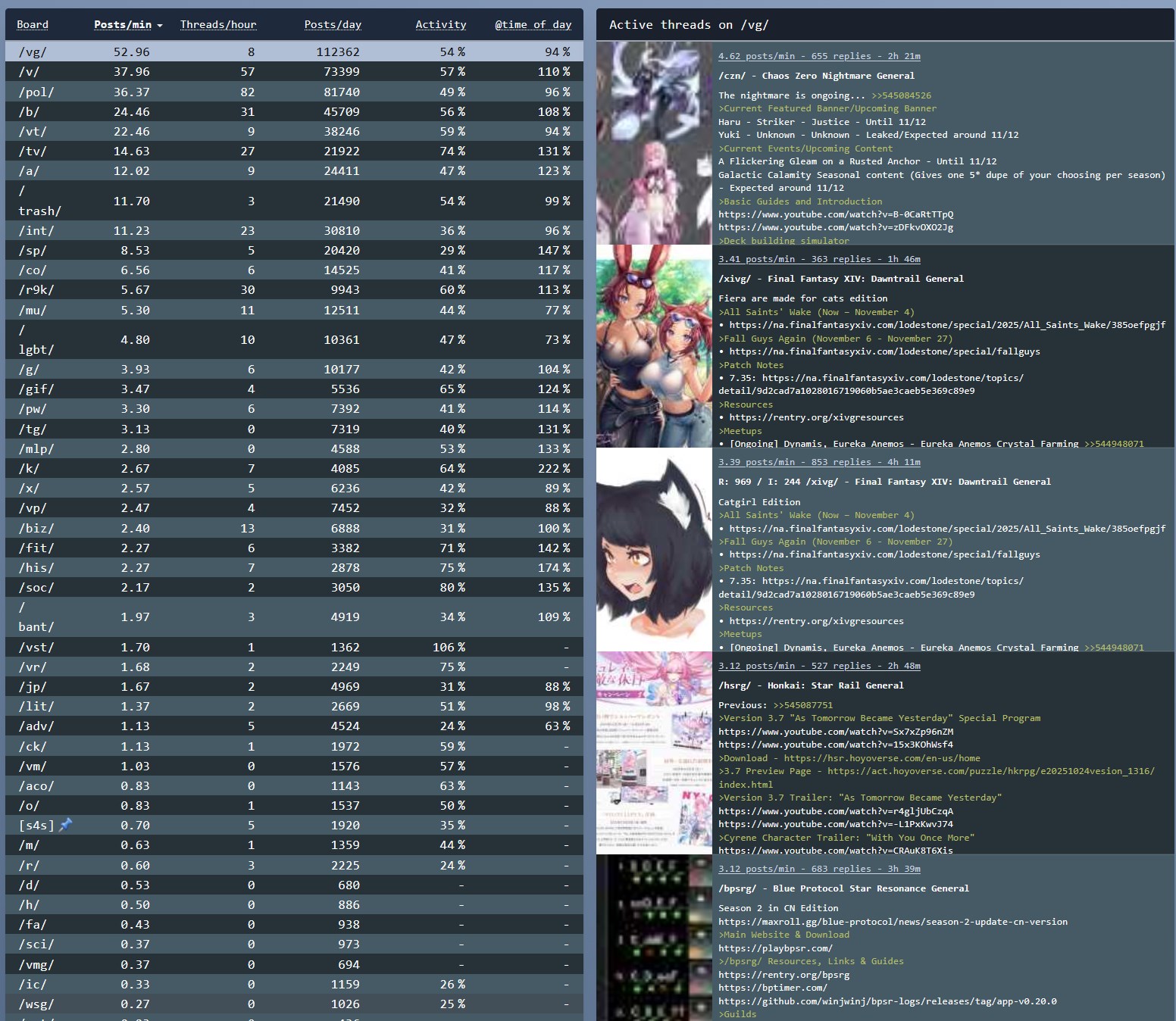Select the /v/ board row
Screen dimensions: 1176x1021
[x=294, y=71]
